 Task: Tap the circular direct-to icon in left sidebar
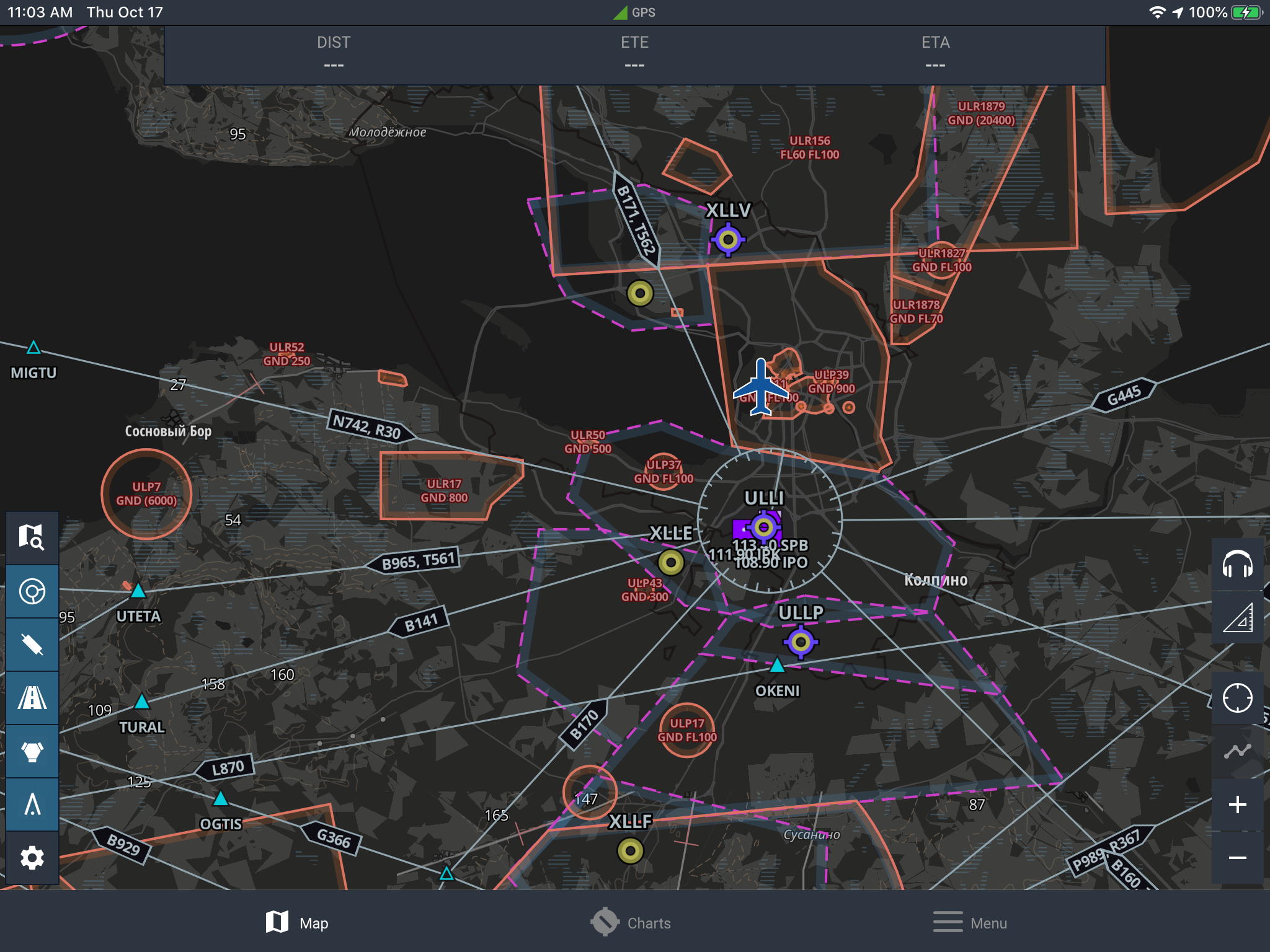(x=32, y=591)
